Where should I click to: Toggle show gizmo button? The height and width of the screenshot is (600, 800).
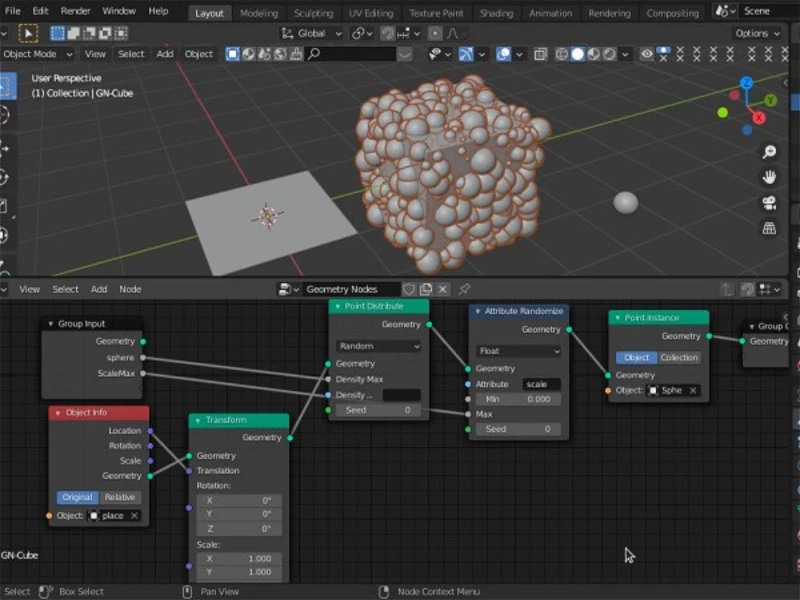point(466,54)
